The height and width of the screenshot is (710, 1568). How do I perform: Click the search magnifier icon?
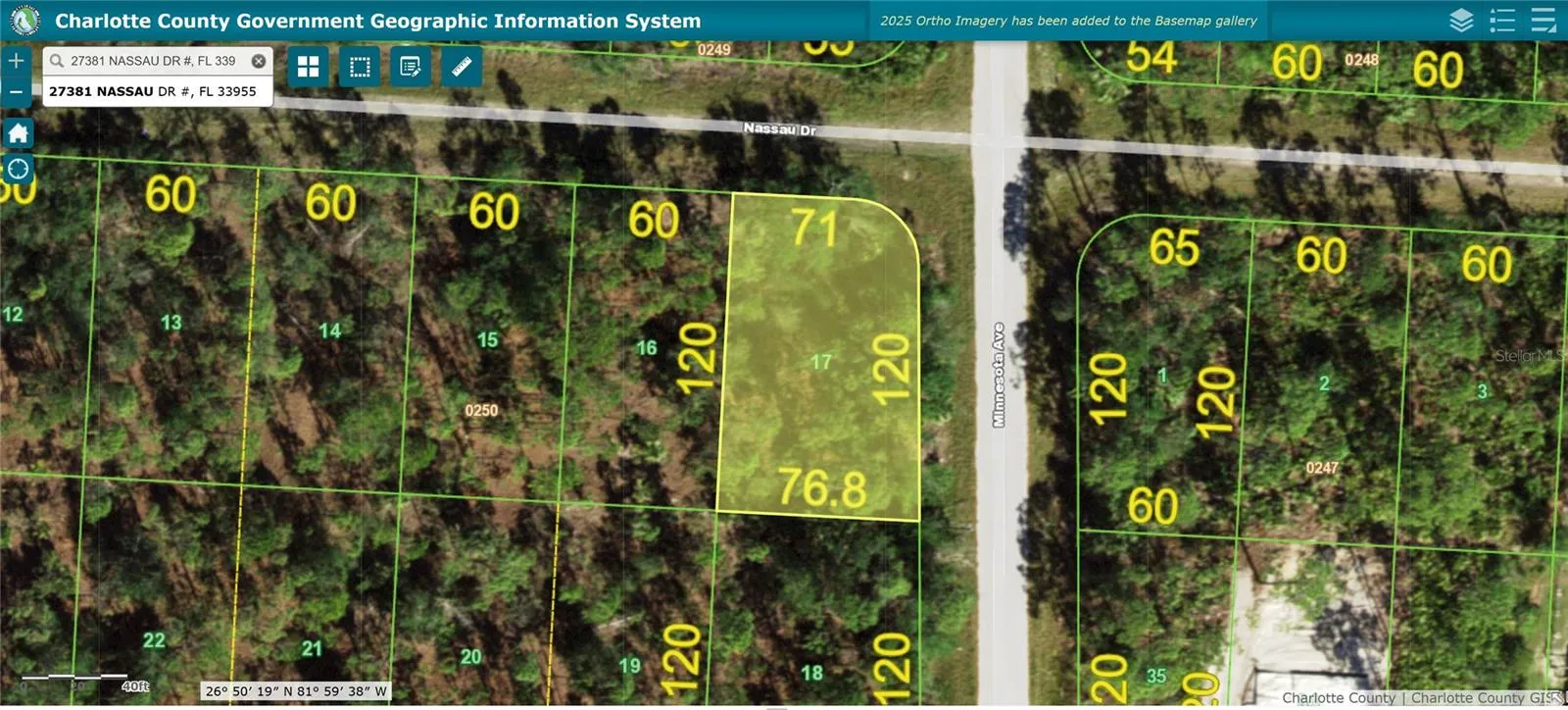[57, 61]
